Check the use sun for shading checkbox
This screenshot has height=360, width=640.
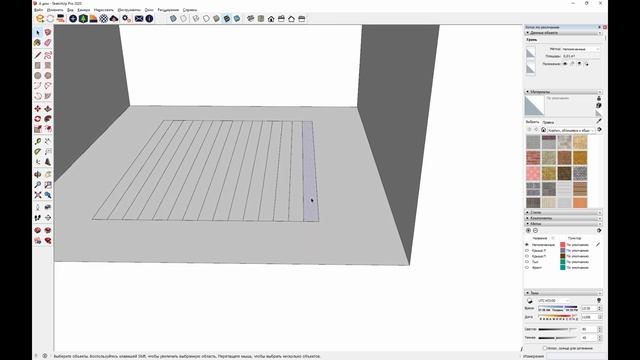(545, 348)
